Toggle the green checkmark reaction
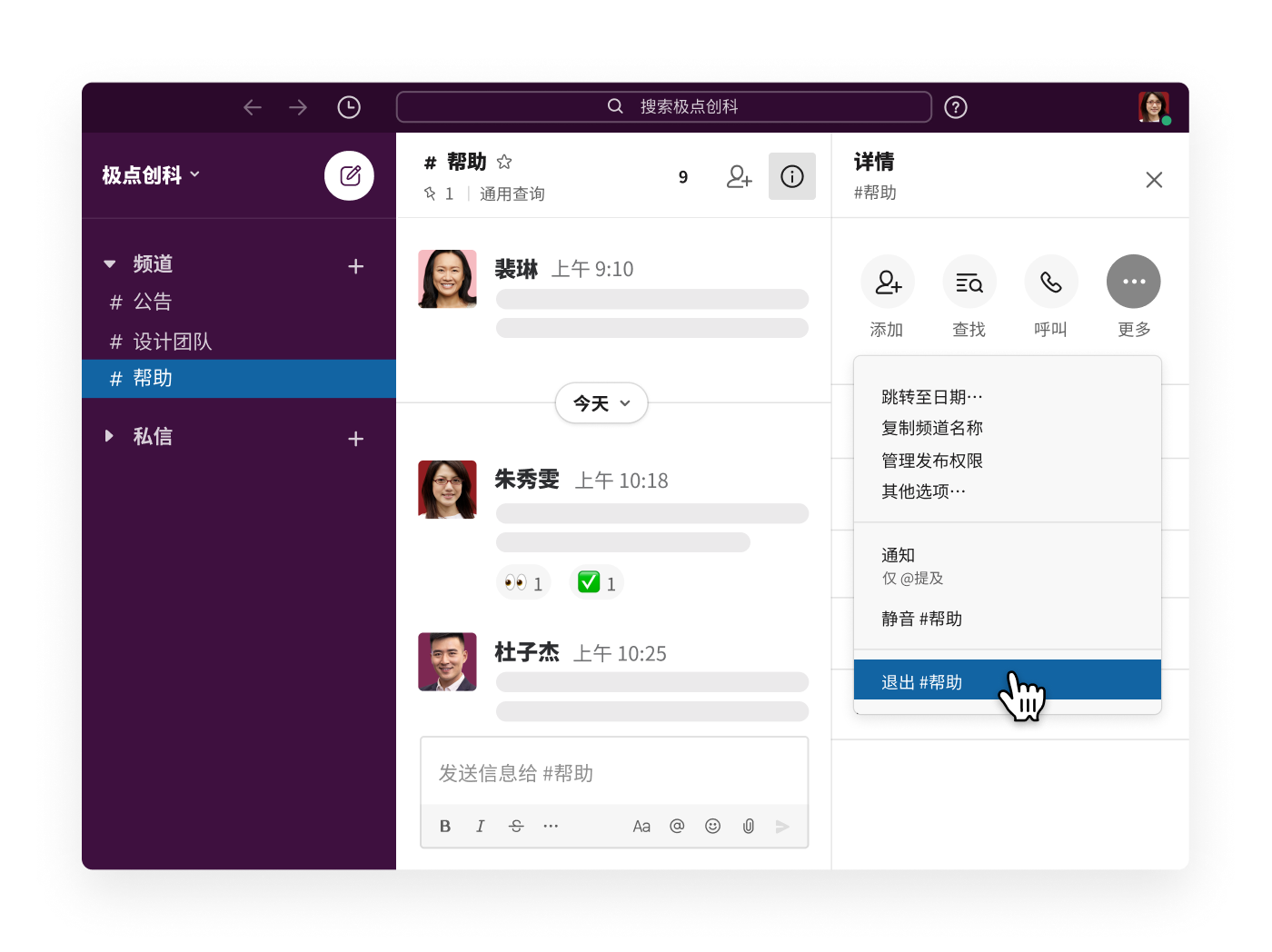The height and width of the screenshot is (952, 1272). click(597, 583)
